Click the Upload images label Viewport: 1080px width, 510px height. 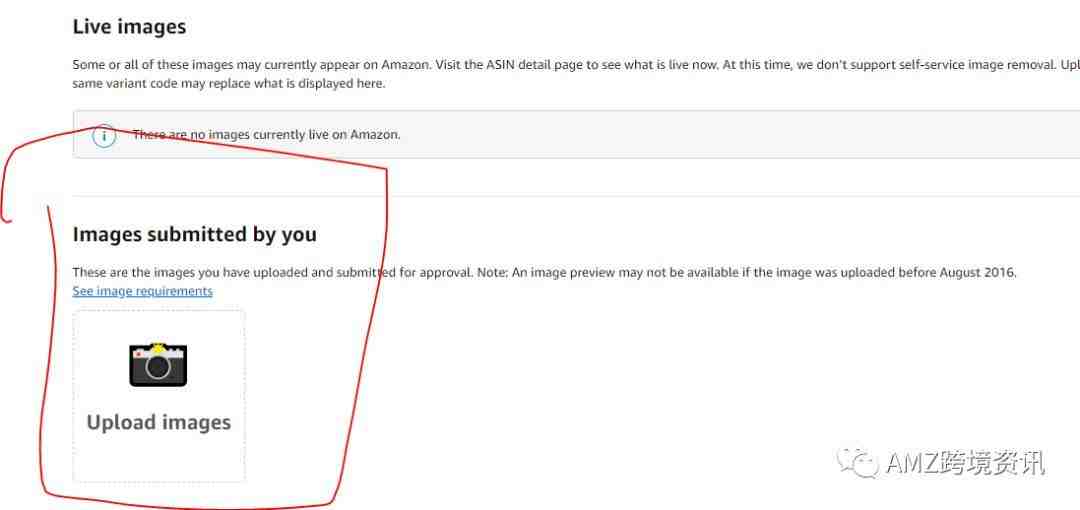tap(158, 422)
